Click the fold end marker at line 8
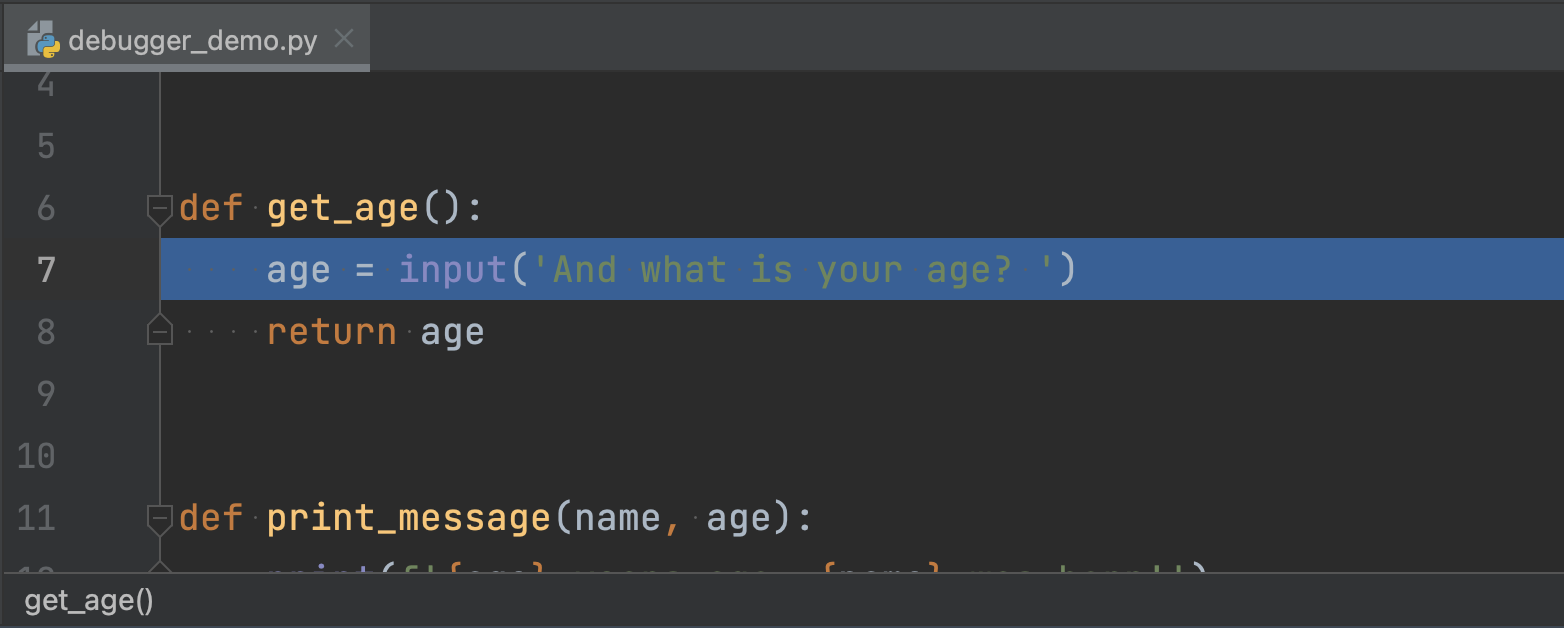Screen dimensions: 1564x628 tap(158, 331)
